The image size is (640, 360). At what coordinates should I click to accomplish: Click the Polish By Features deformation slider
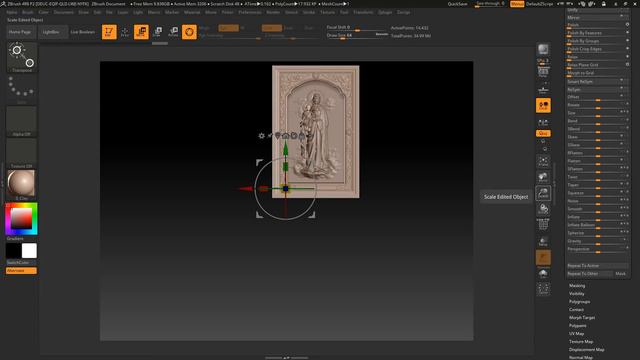click(x=597, y=33)
